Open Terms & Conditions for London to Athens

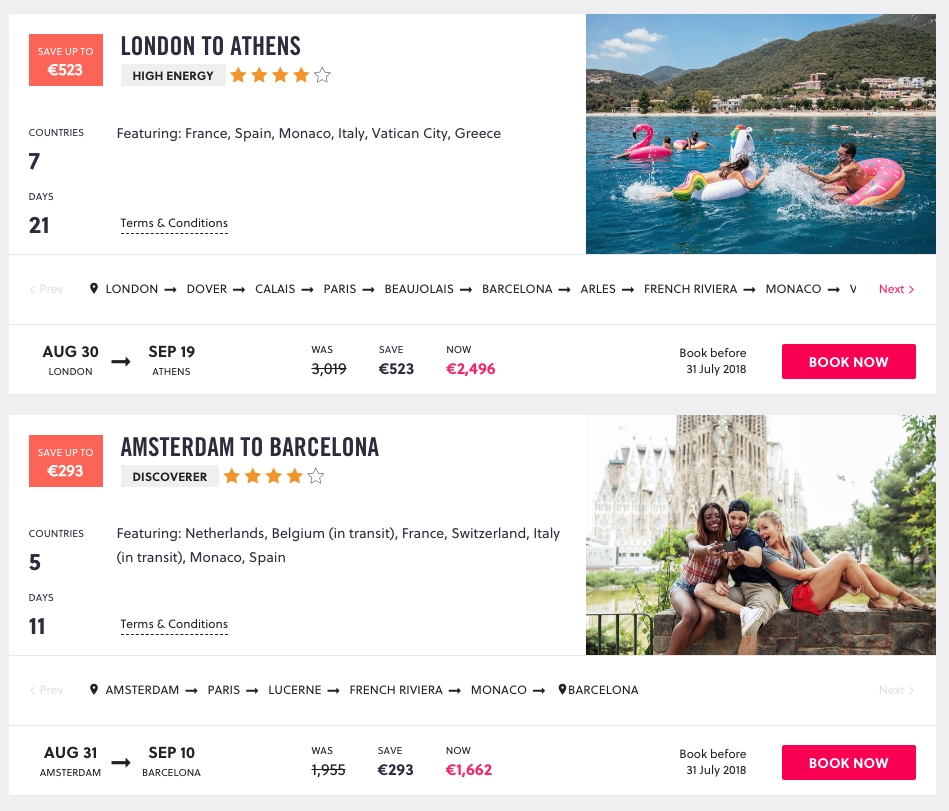click(174, 224)
